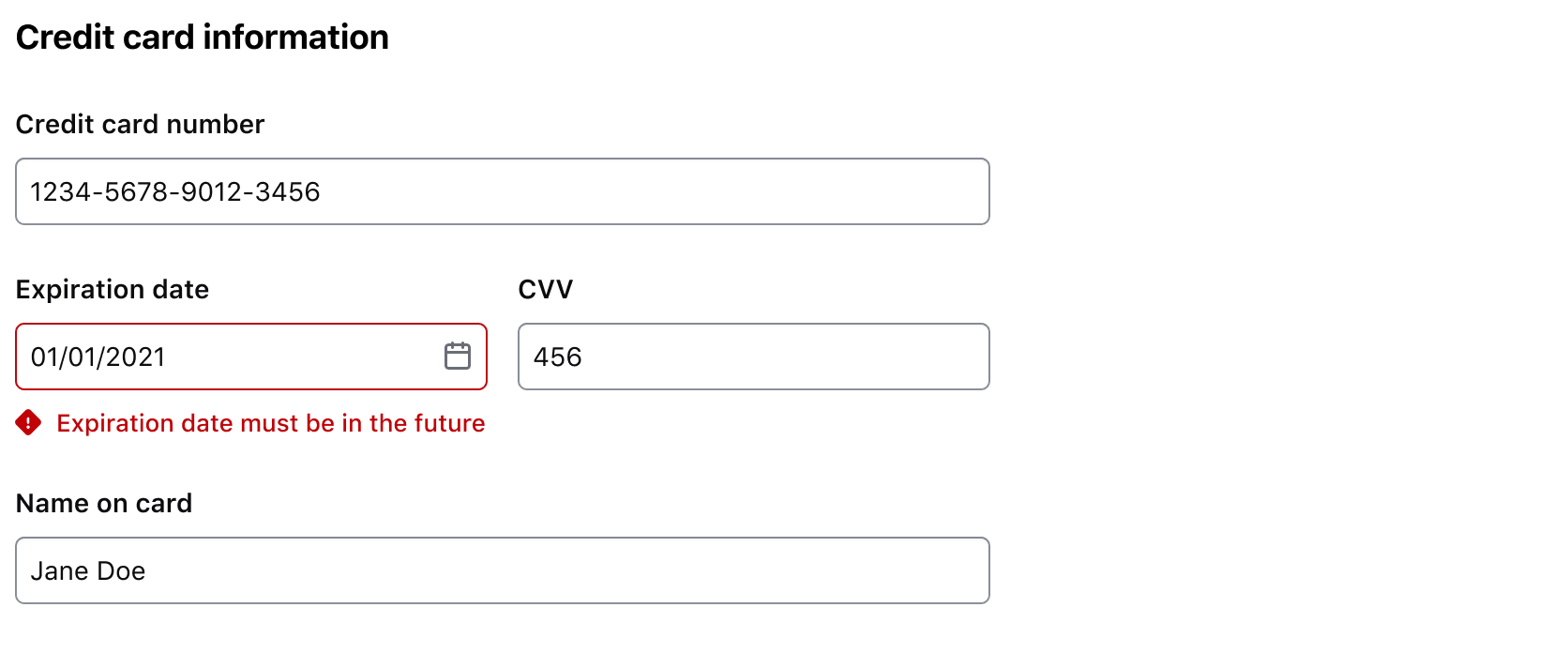Select the CVV field containing 456
The height and width of the screenshot is (653, 1568).
(753, 357)
